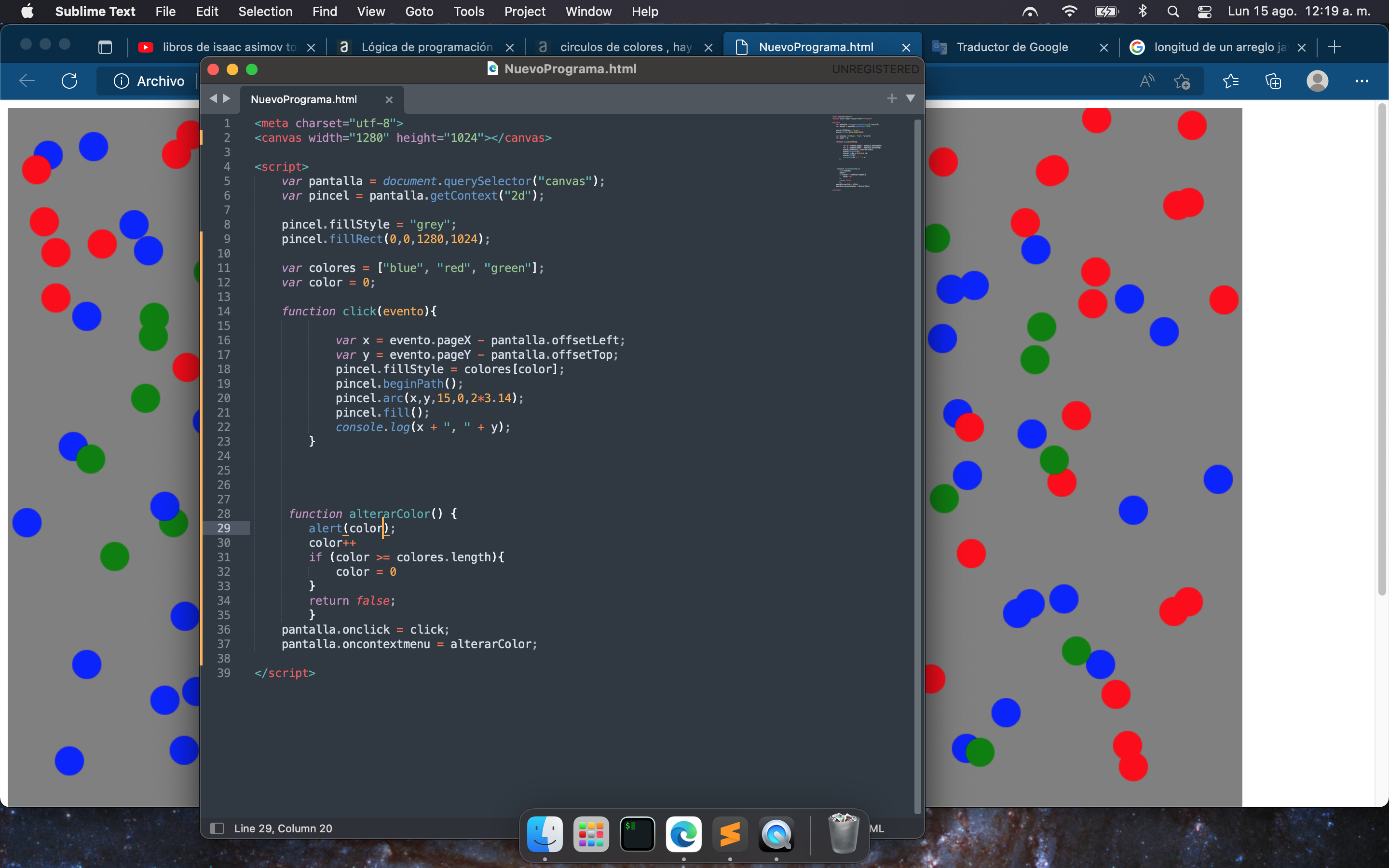Open Sublime Text from the Dock

pyautogui.click(x=730, y=834)
